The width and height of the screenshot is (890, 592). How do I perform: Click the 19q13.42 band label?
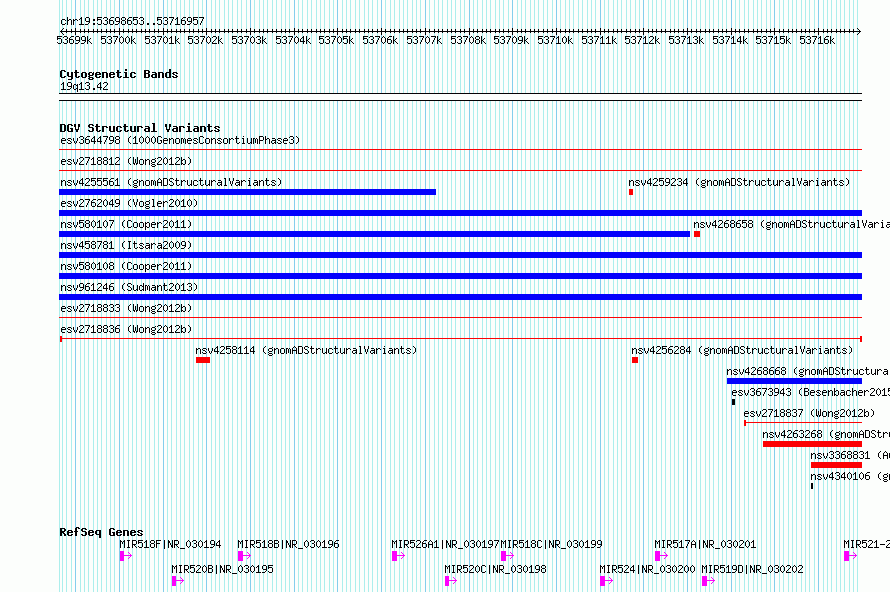tap(84, 86)
